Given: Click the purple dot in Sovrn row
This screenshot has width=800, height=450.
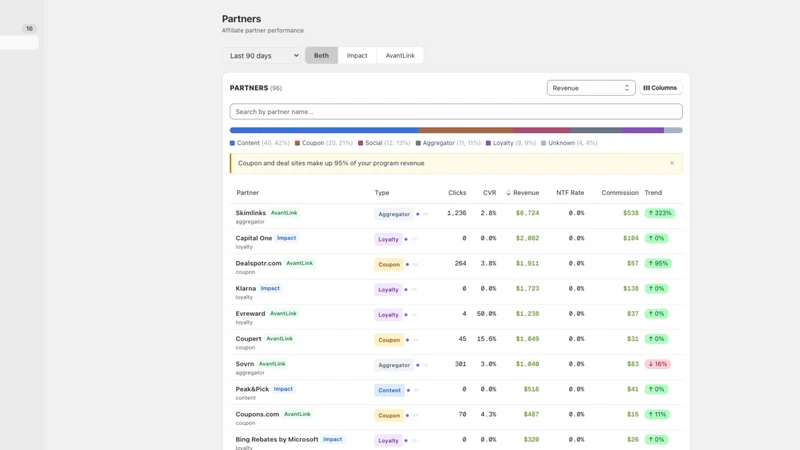Looking at the screenshot, I should [x=418, y=365].
